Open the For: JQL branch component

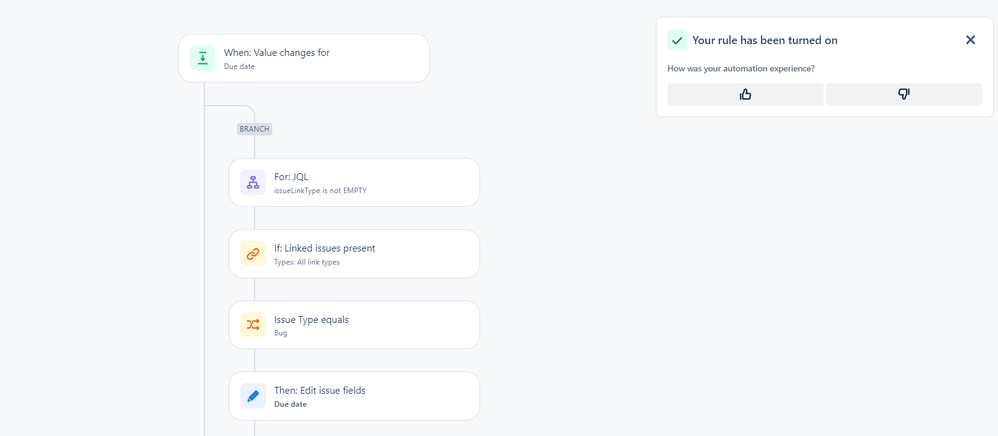click(354, 182)
